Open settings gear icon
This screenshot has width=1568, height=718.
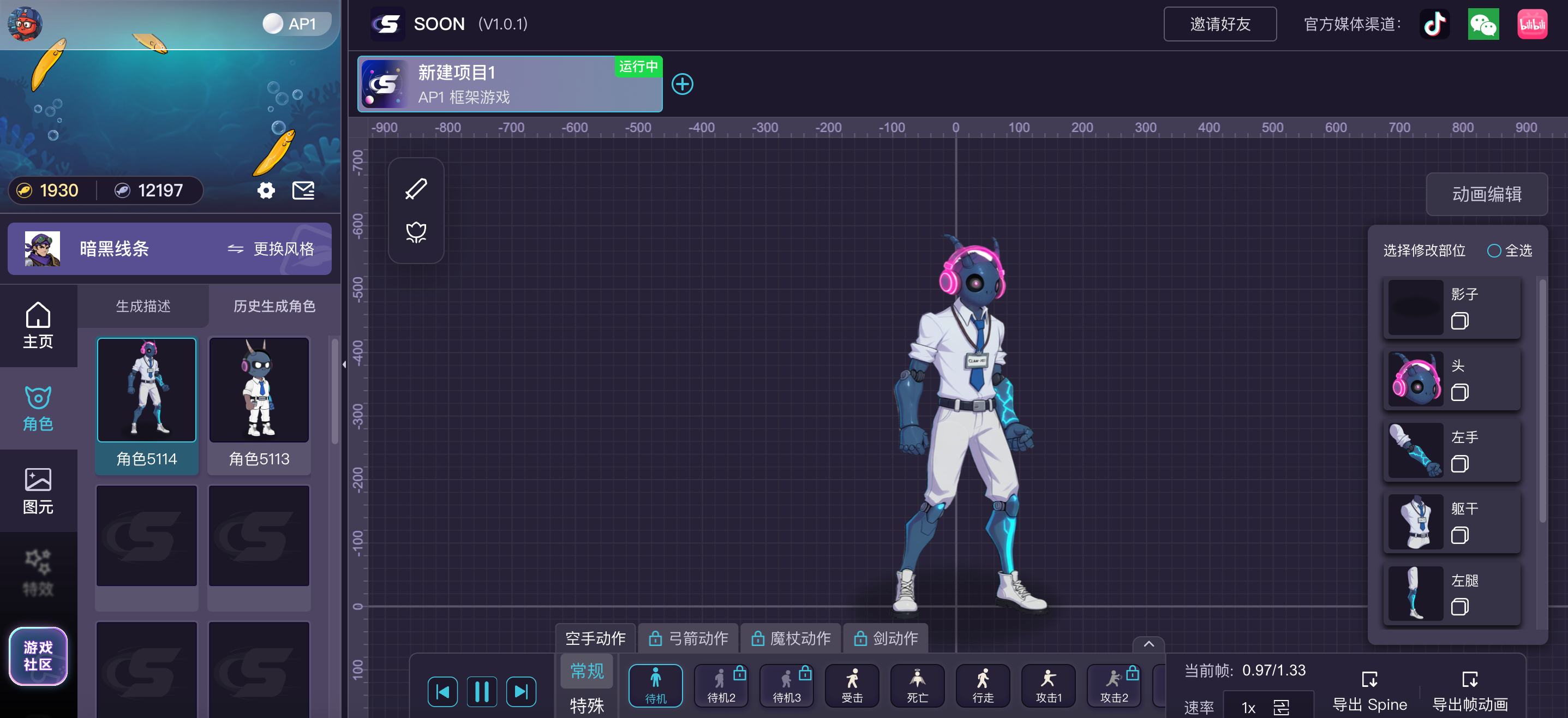click(266, 190)
